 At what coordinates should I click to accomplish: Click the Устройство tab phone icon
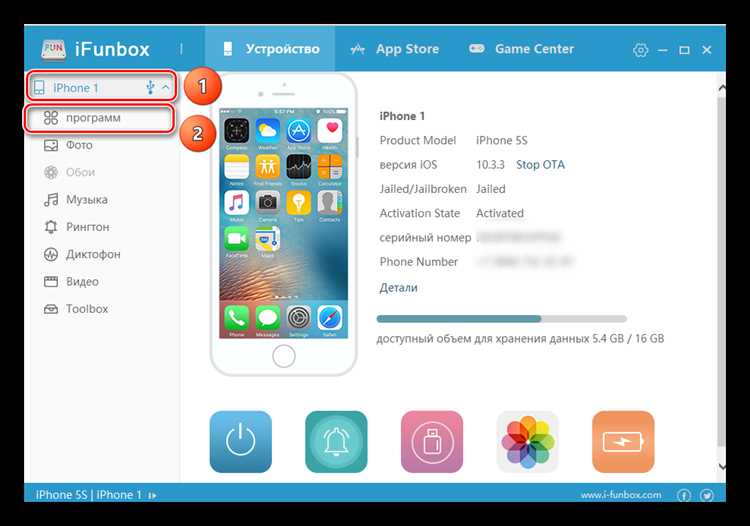coord(228,49)
